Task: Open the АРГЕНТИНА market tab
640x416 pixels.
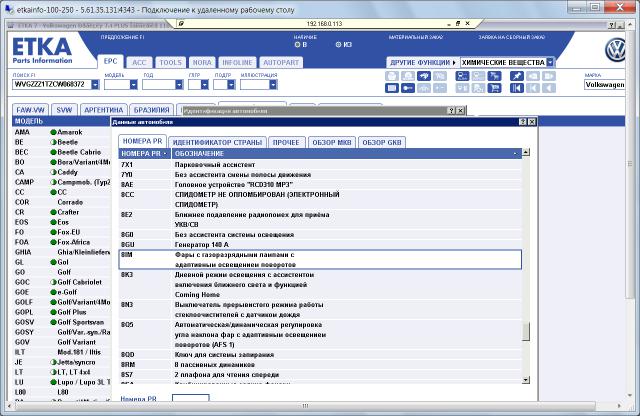Action: 103,110
